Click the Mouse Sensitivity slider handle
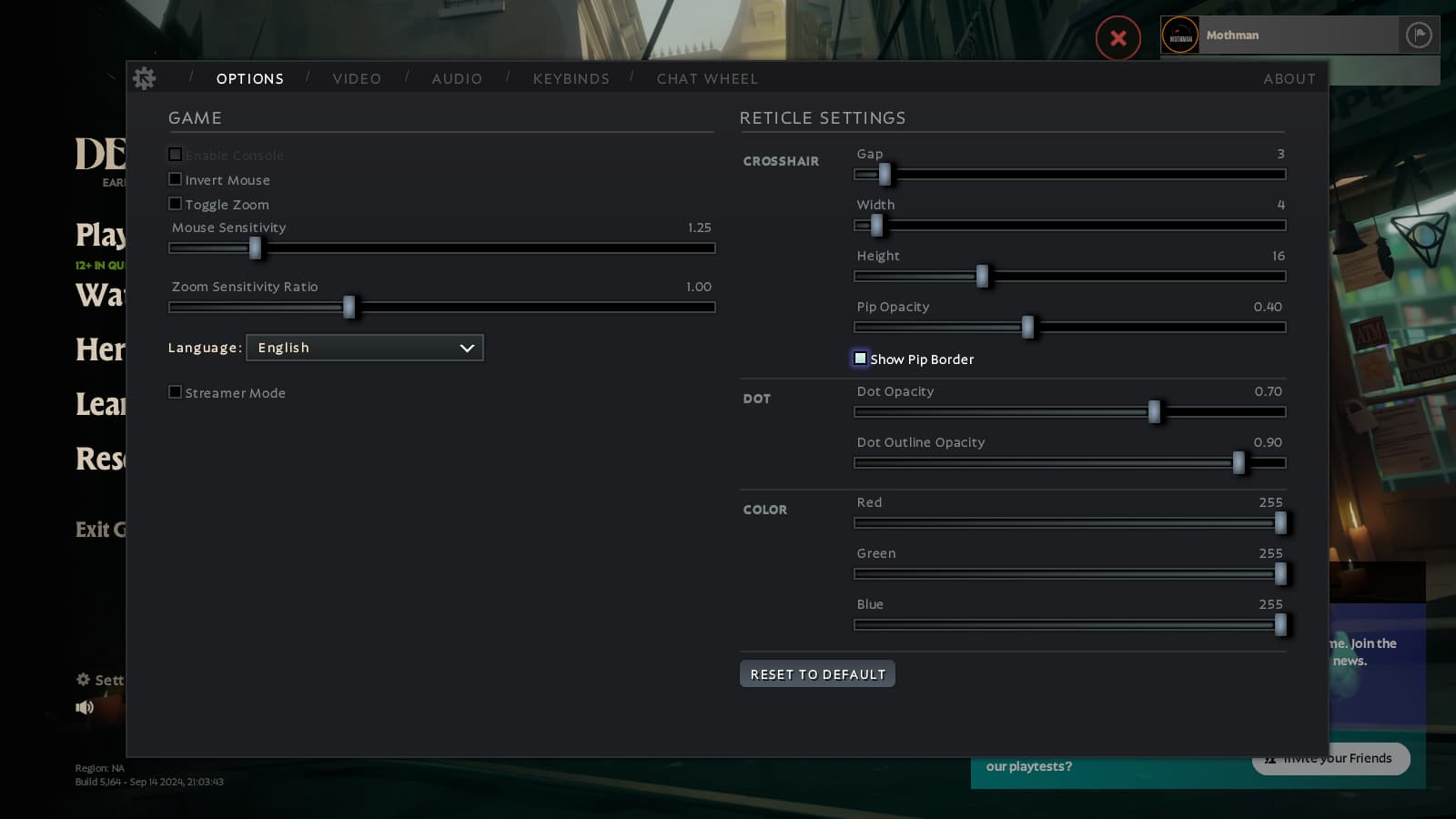The width and height of the screenshot is (1456, 819). [255, 248]
